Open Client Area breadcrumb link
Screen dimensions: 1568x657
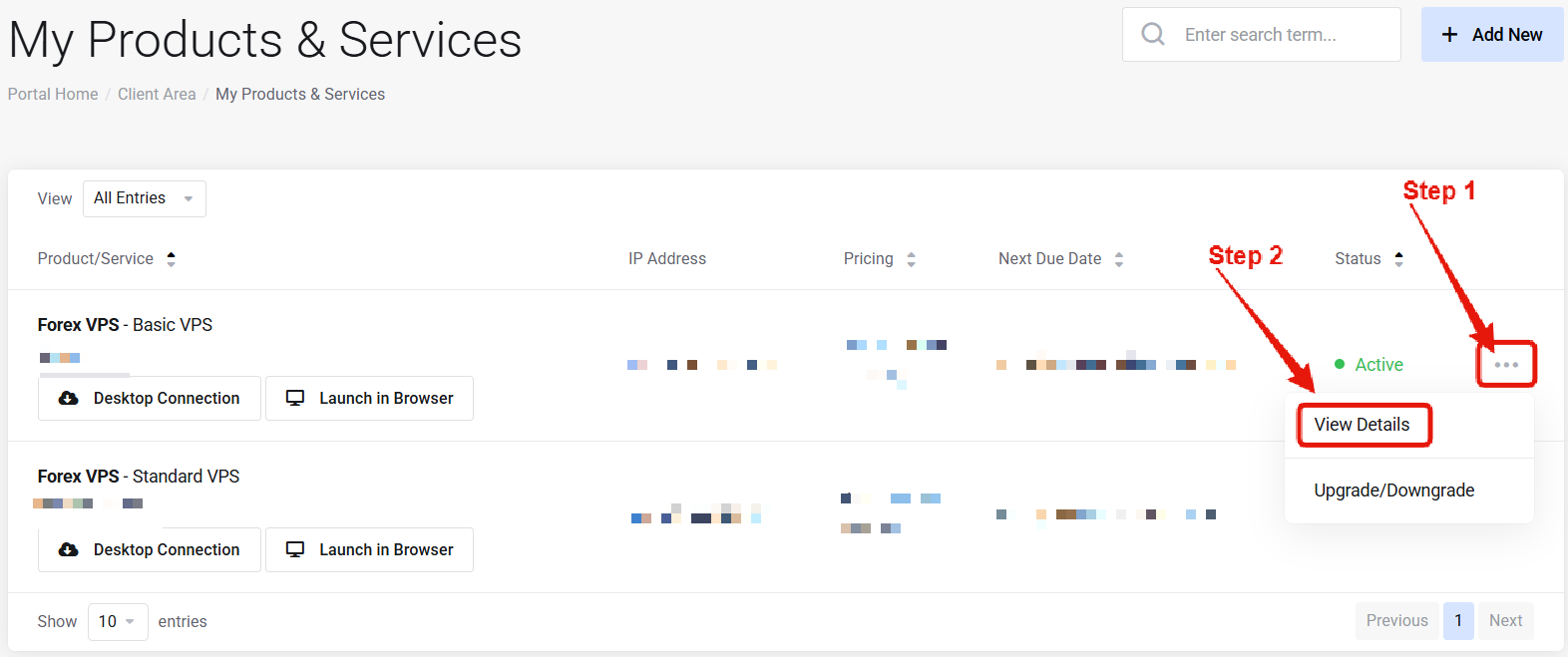(157, 94)
